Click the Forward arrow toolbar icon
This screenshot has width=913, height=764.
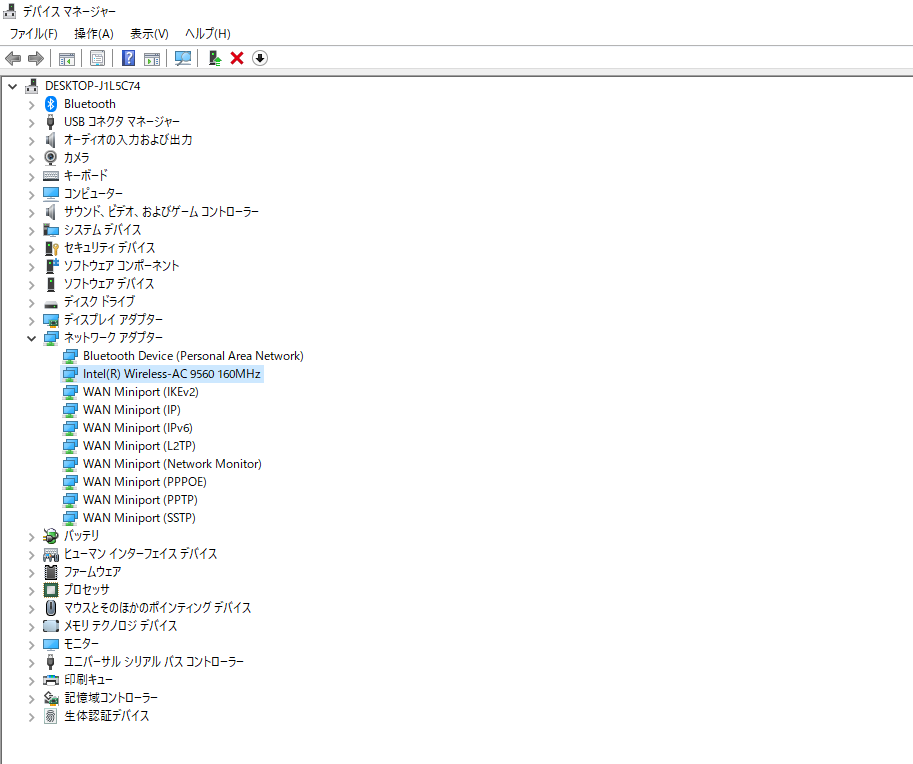(x=36, y=58)
